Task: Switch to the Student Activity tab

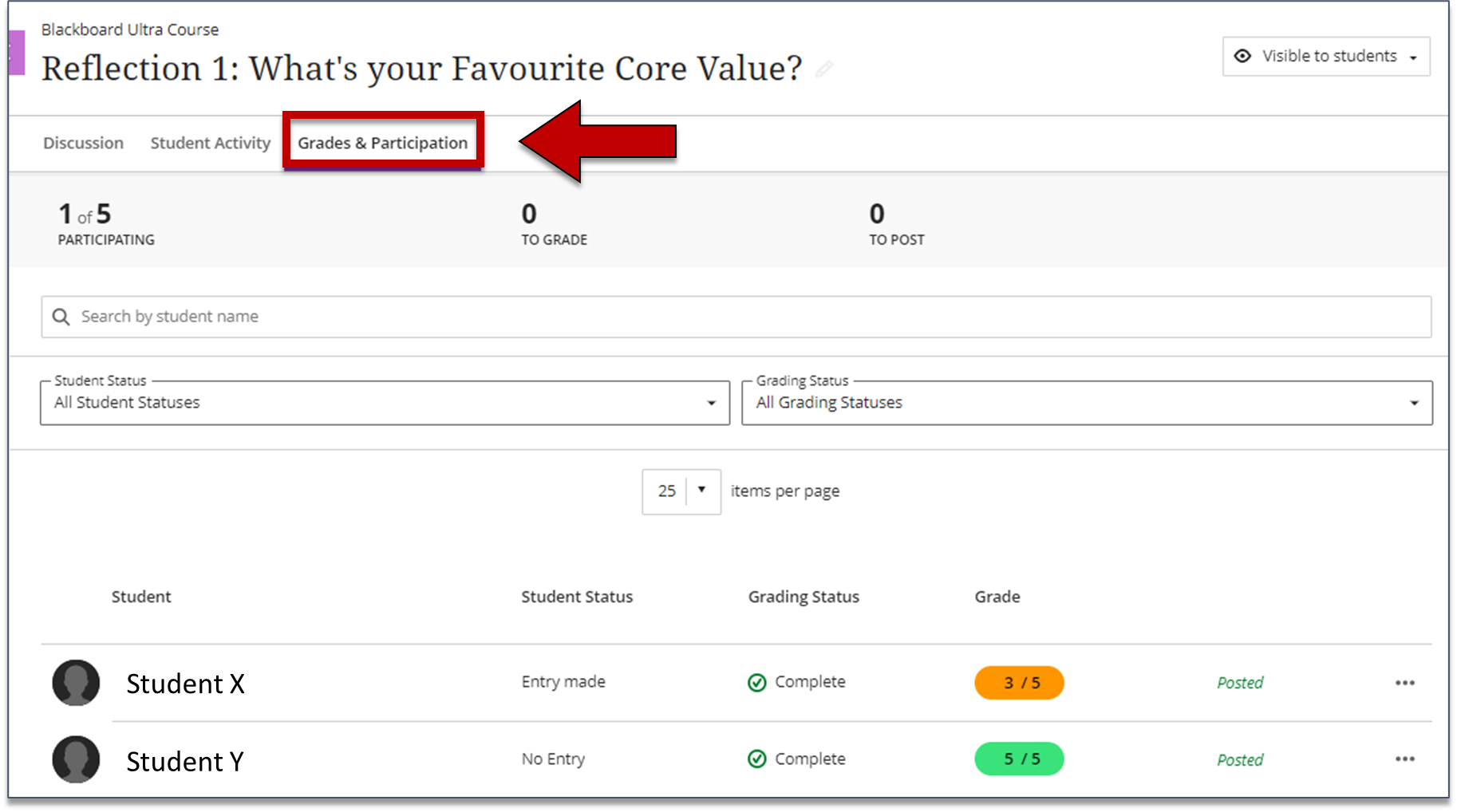Action: pos(210,144)
